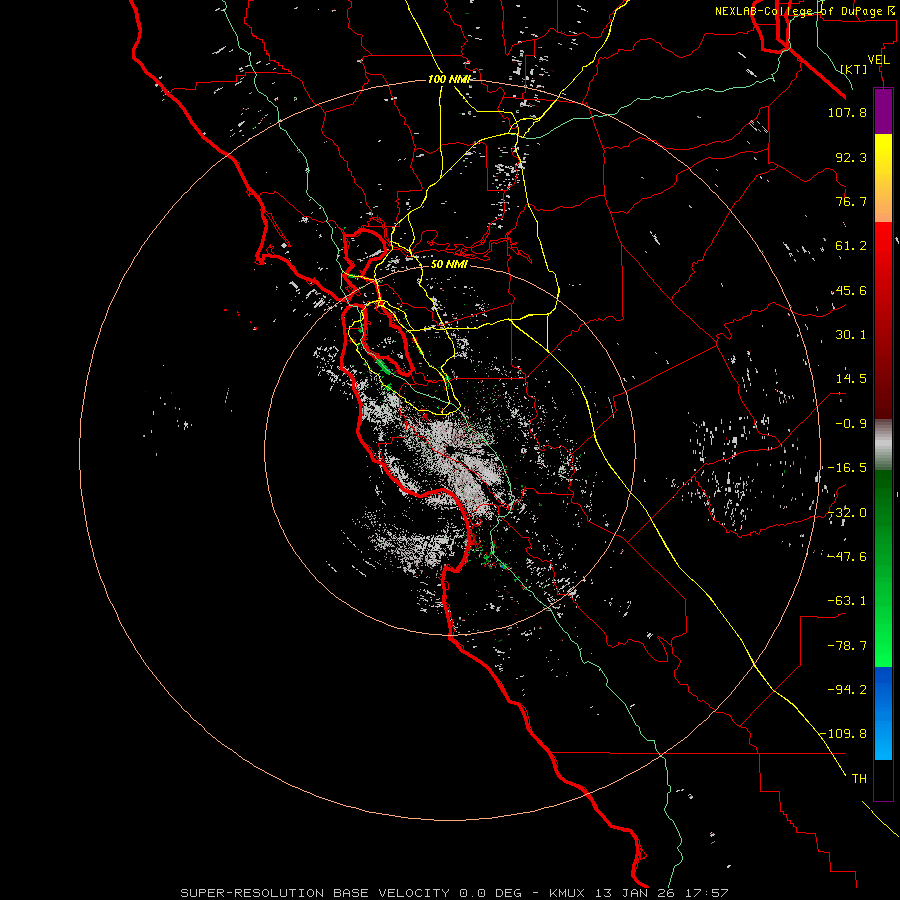Click the blue segment of the velocity color bar
This screenshot has width=900, height=900.
pos(883,713)
